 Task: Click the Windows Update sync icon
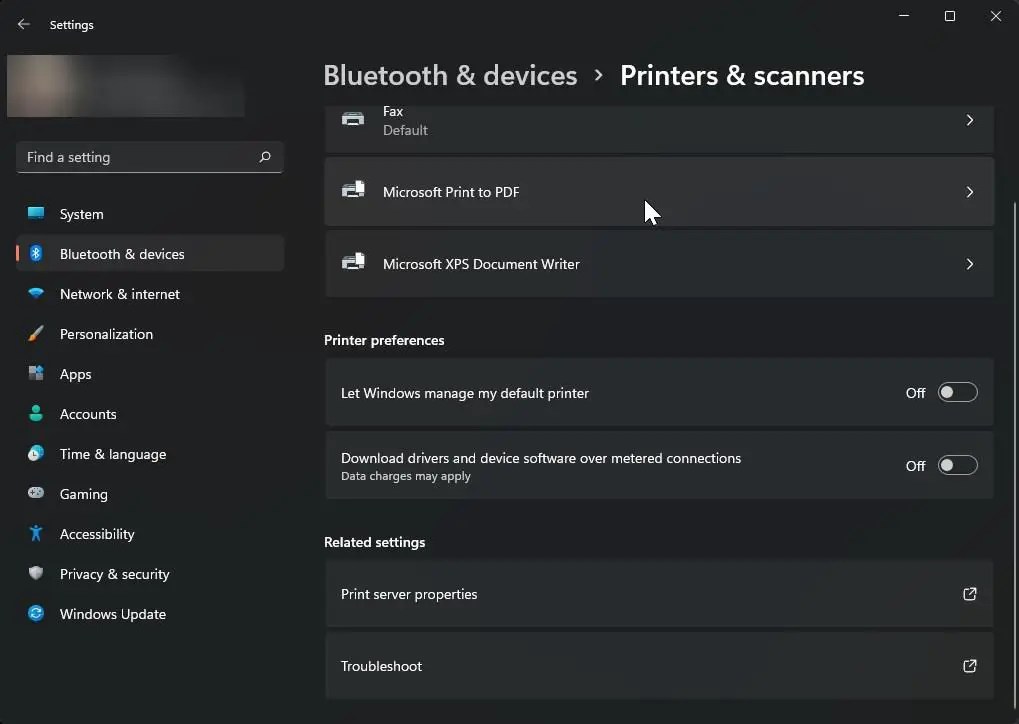tap(36, 614)
